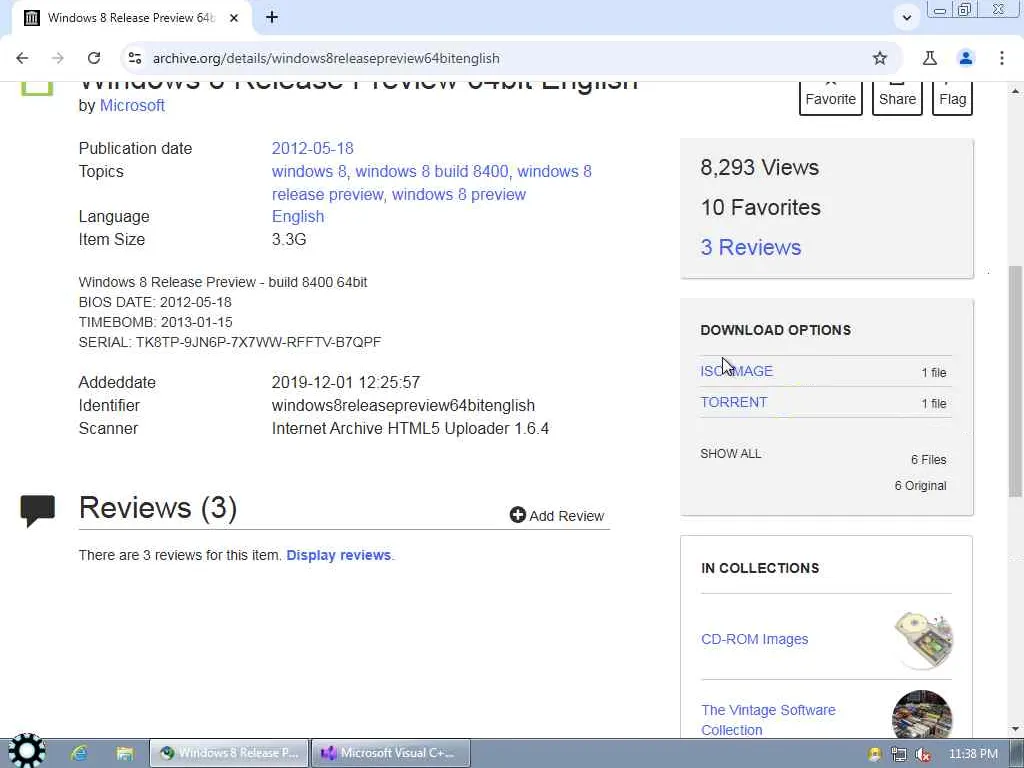This screenshot has width=1024, height=768.
Task: Open the English language link
Action: 298,216
